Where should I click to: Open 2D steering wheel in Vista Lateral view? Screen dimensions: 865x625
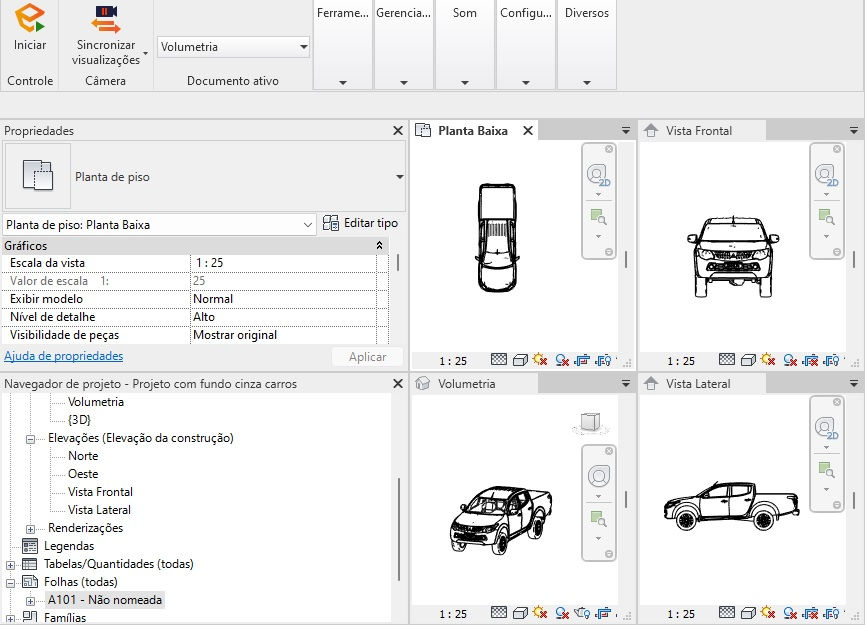click(x=826, y=428)
